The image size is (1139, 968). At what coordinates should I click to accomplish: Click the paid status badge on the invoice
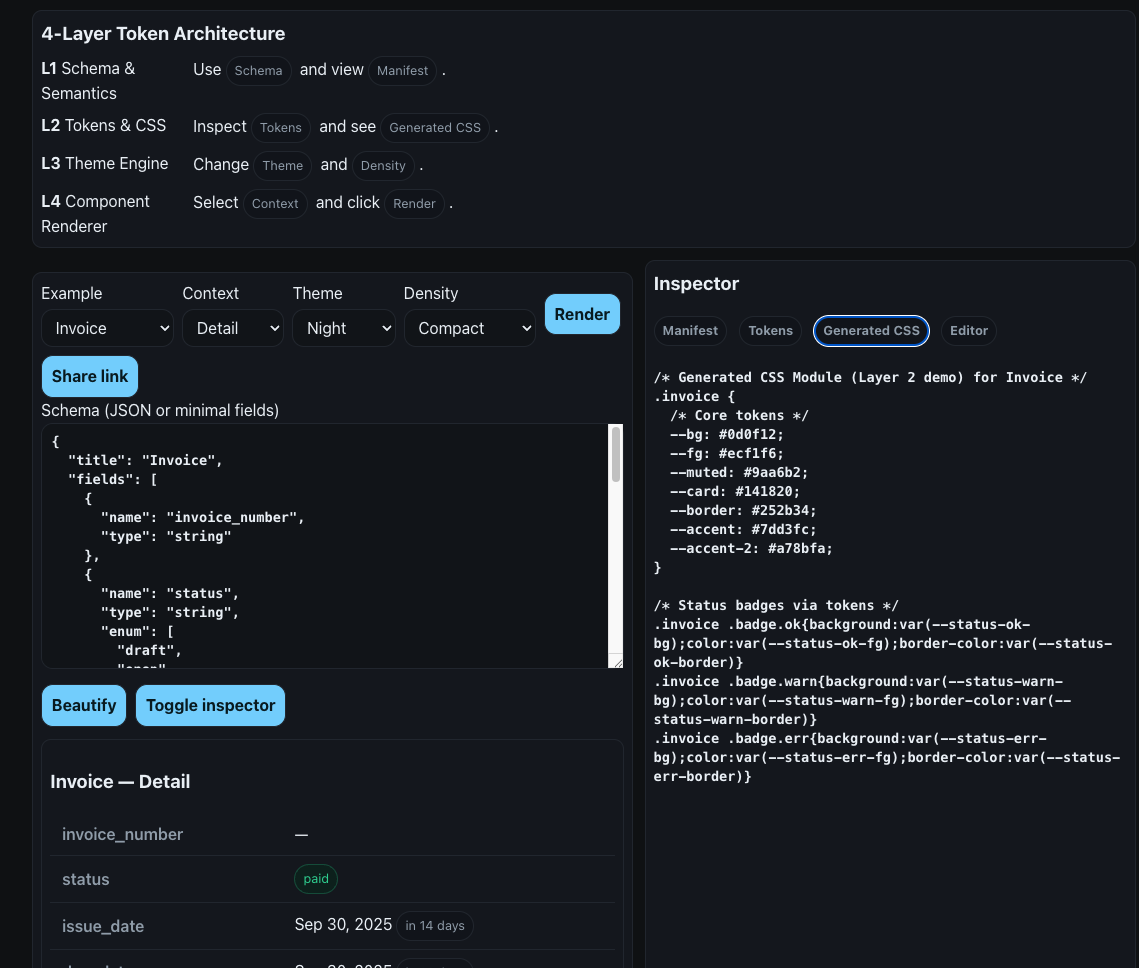click(315, 879)
